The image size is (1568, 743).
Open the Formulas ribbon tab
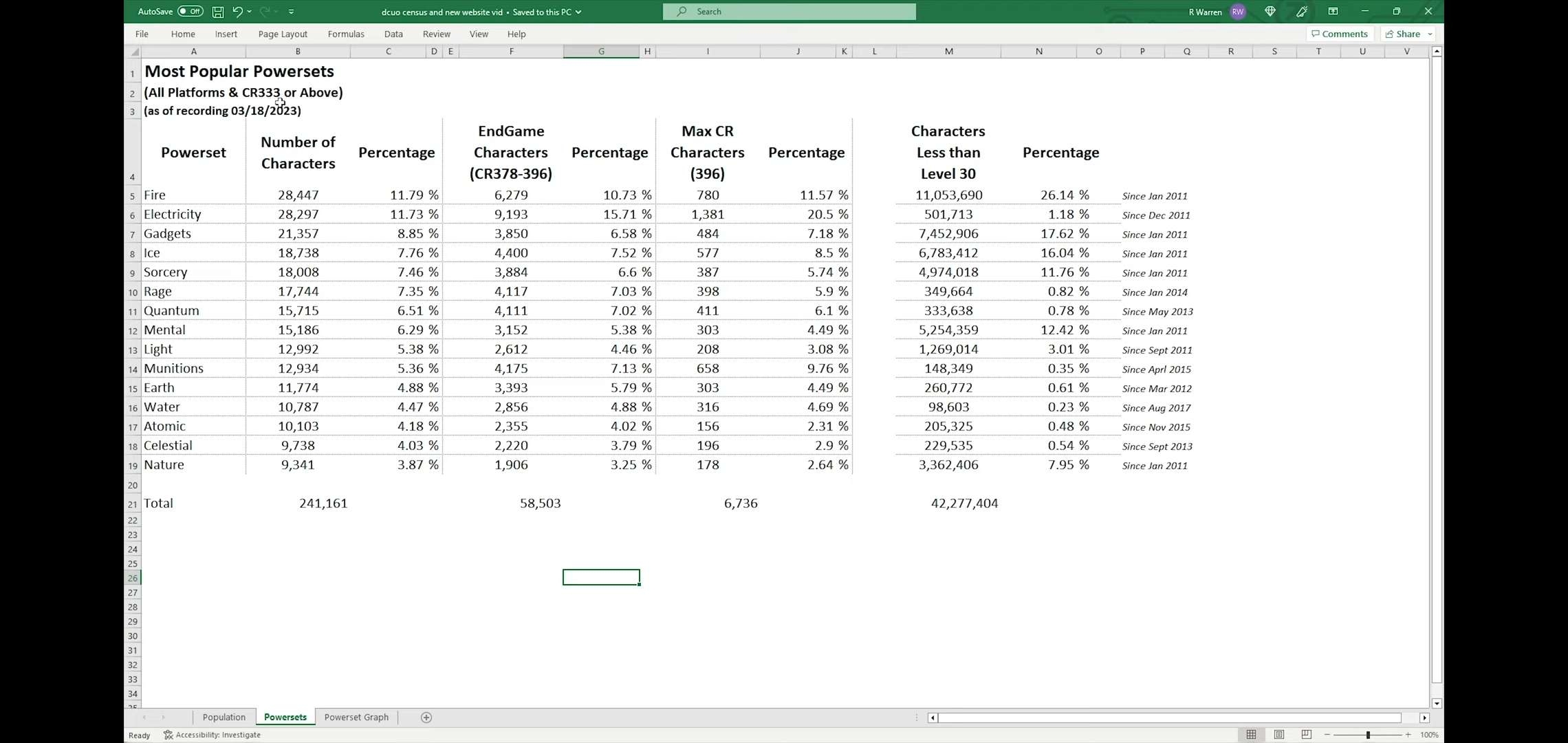click(x=346, y=34)
